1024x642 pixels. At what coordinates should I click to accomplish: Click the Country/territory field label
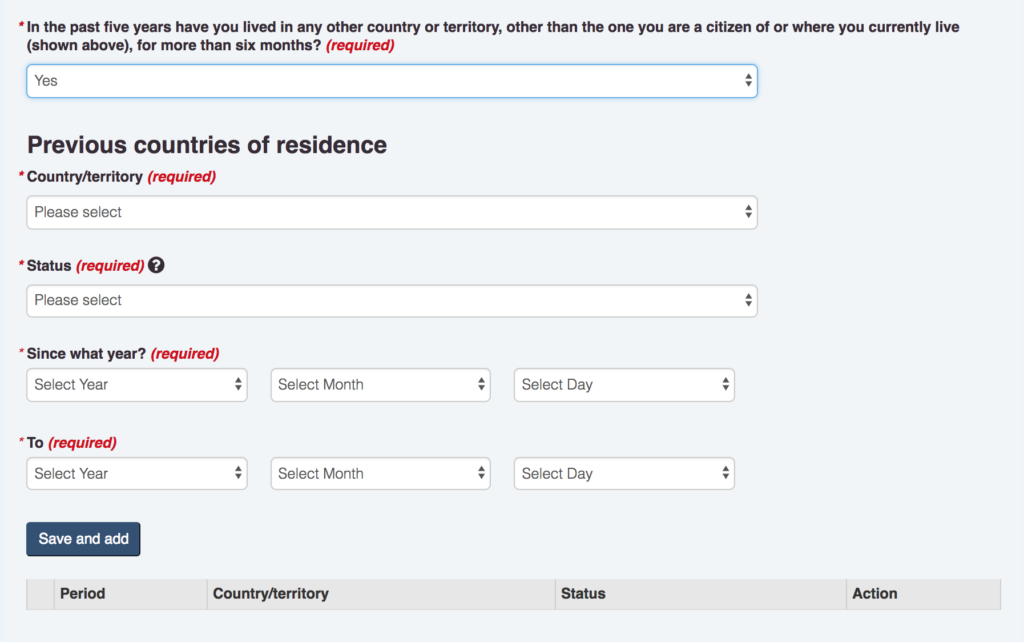[x=85, y=177]
